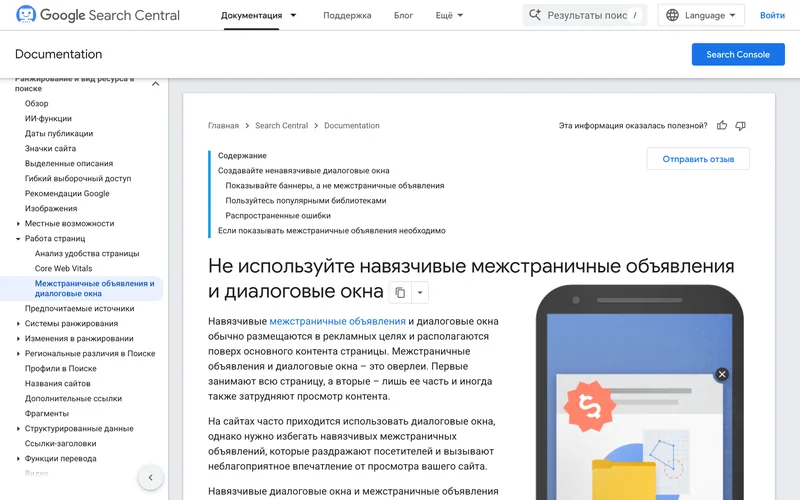Open the межстраничные объявления inline link

point(337,321)
